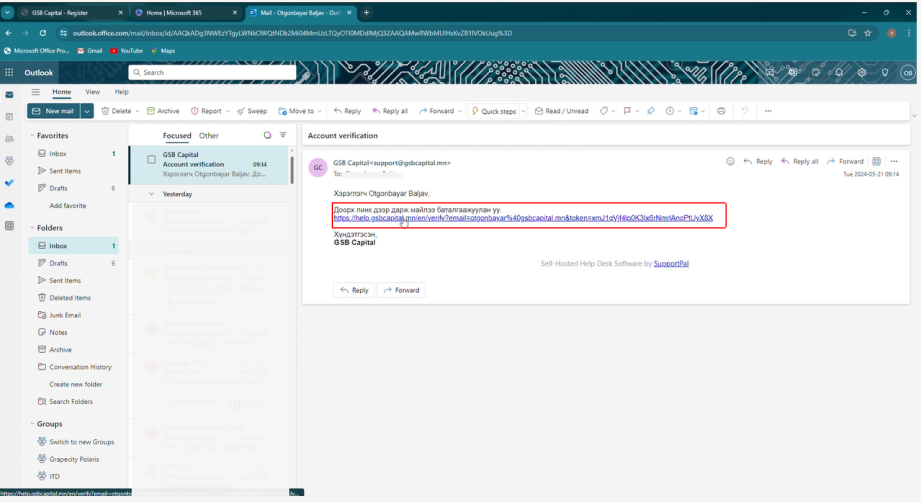Open People in the left app rail
921x502 pixels.
[9, 139]
